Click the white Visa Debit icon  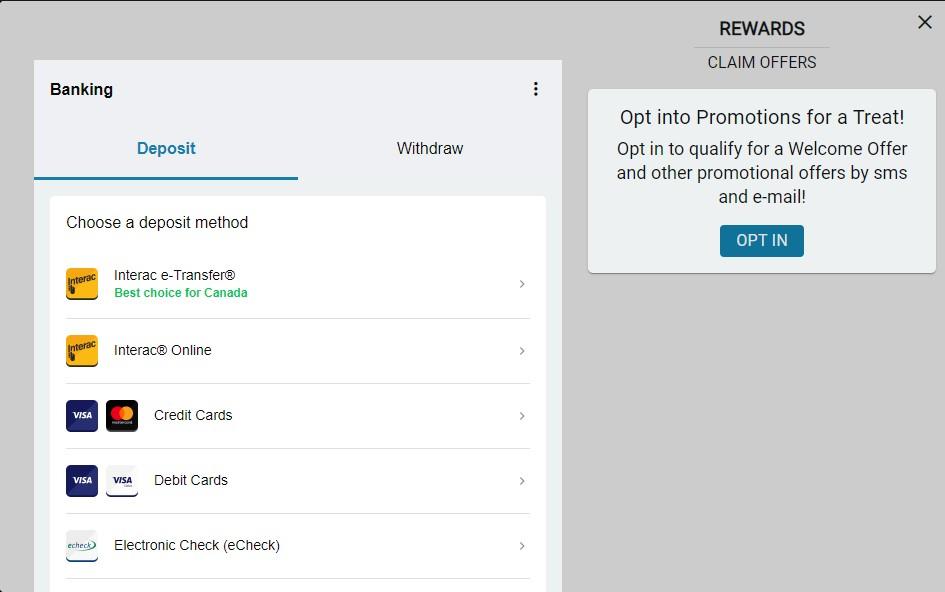pos(122,480)
